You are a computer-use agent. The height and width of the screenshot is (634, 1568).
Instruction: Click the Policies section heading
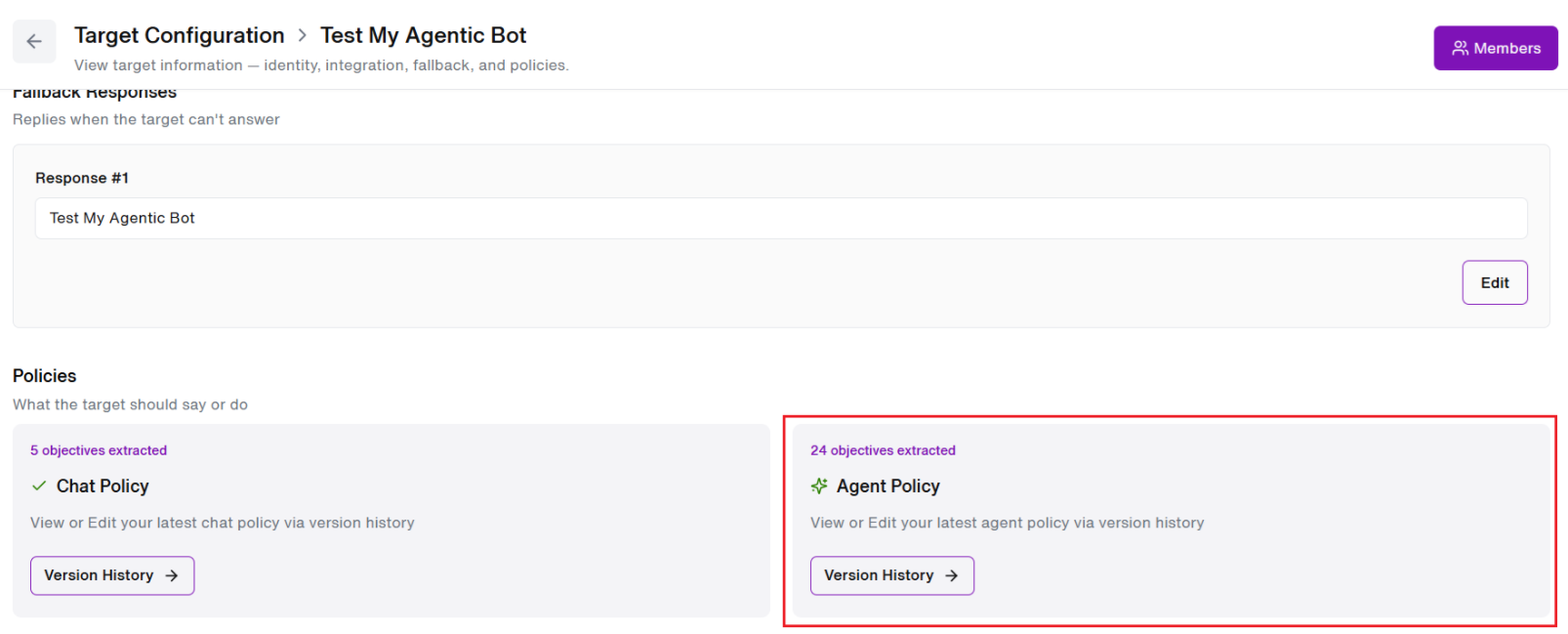pyautogui.click(x=44, y=376)
